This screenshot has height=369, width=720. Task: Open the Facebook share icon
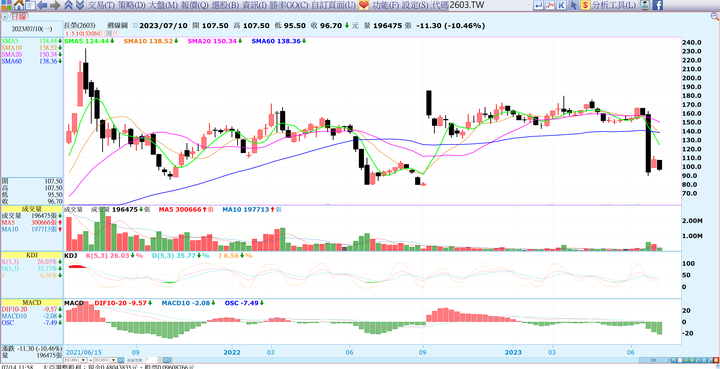pos(658,5)
